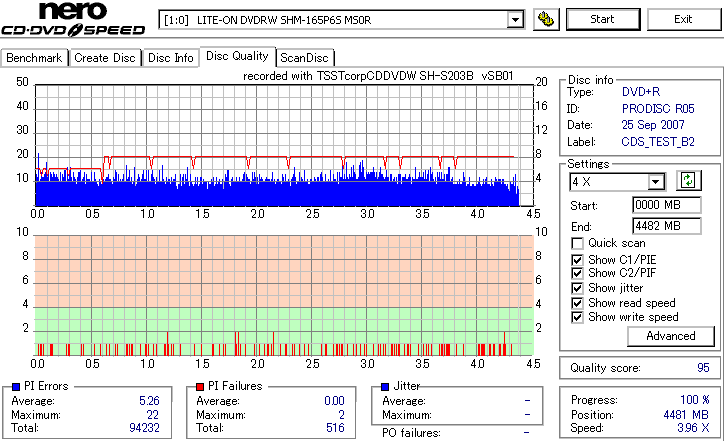Switch to the ScanDisc tab
724x441 pixels.
point(305,58)
